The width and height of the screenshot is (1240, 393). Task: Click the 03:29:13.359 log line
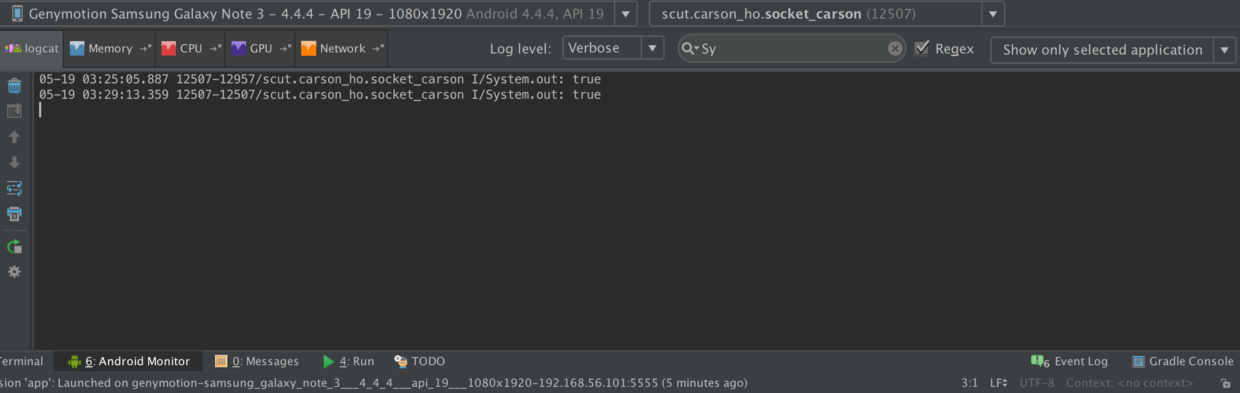coord(320,94)
